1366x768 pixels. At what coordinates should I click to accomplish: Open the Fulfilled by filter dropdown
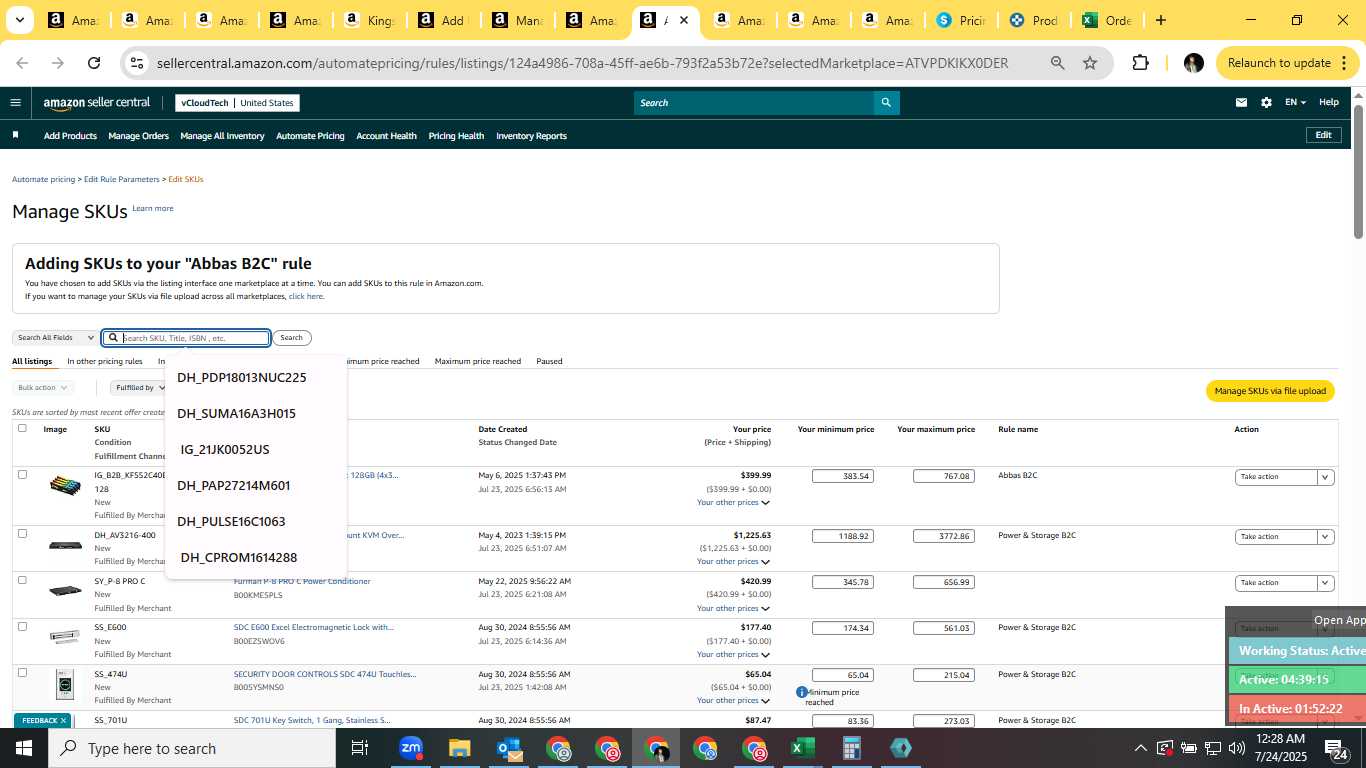(x=139, y=387)
